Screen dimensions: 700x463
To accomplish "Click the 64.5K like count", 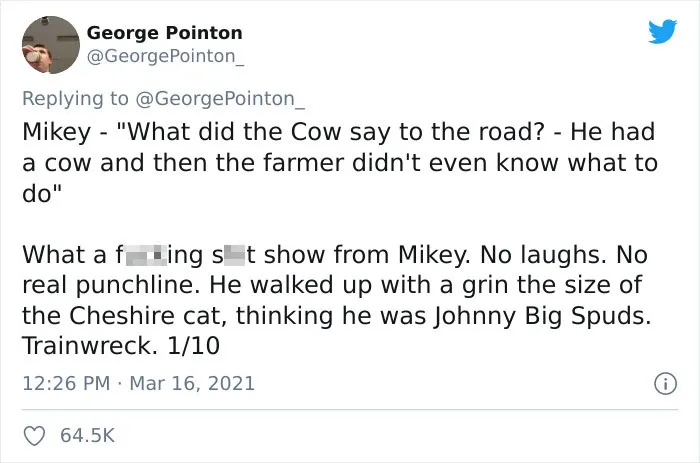I will pos(88,435).
